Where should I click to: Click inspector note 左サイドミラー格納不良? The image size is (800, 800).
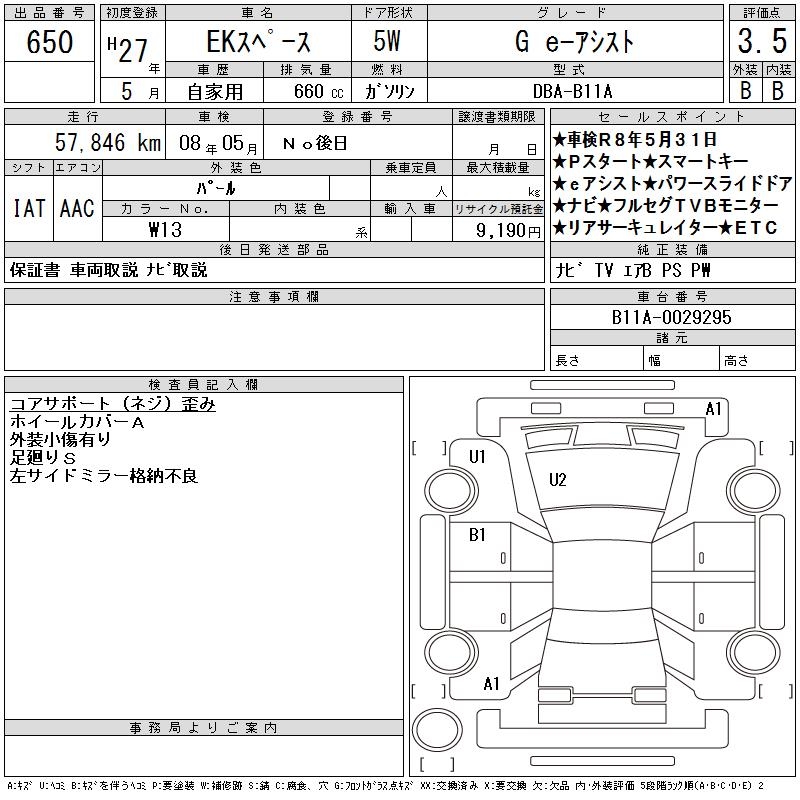click(104, 476)
